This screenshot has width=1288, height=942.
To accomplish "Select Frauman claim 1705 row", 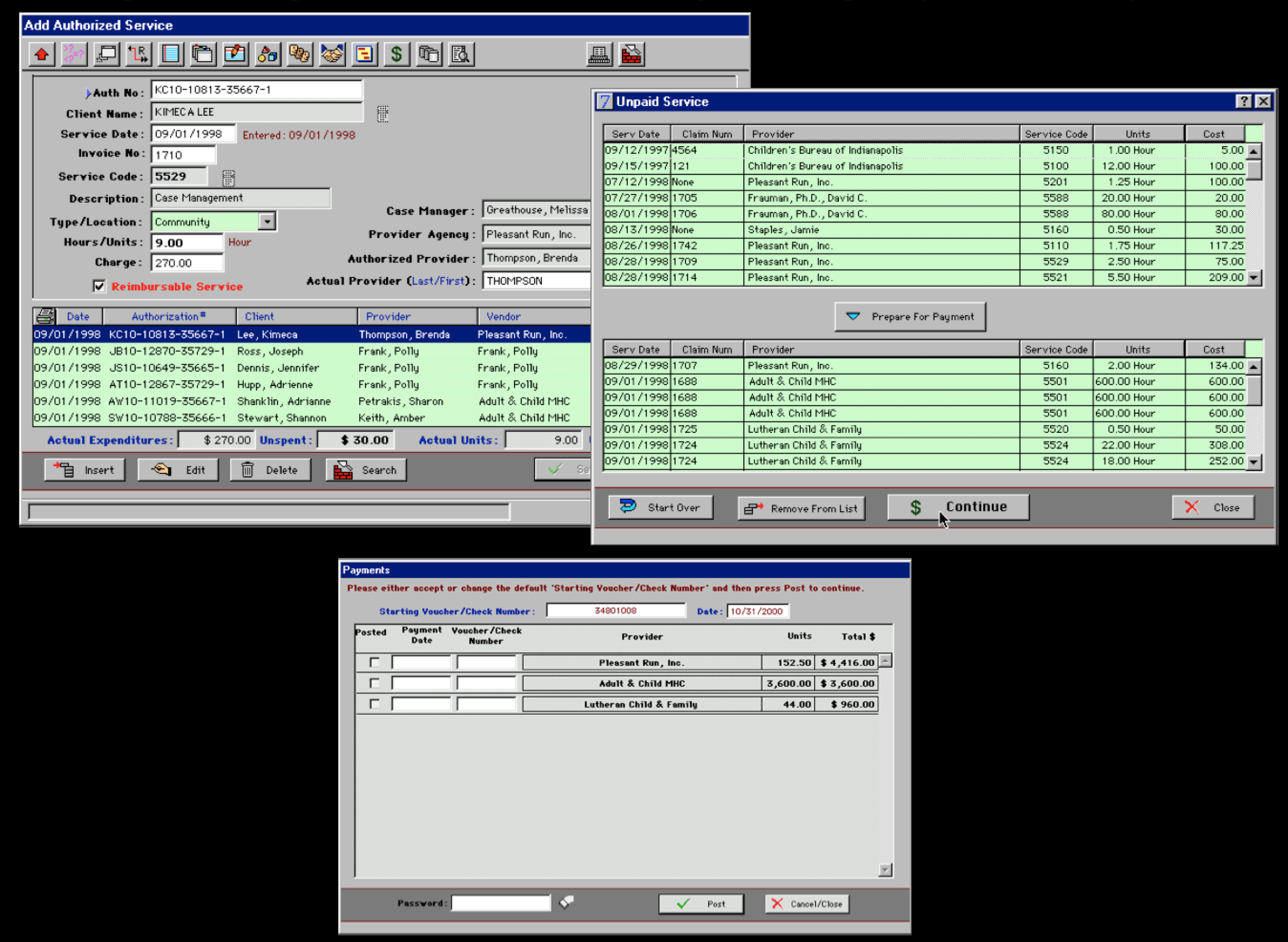I will coord(925,198).
